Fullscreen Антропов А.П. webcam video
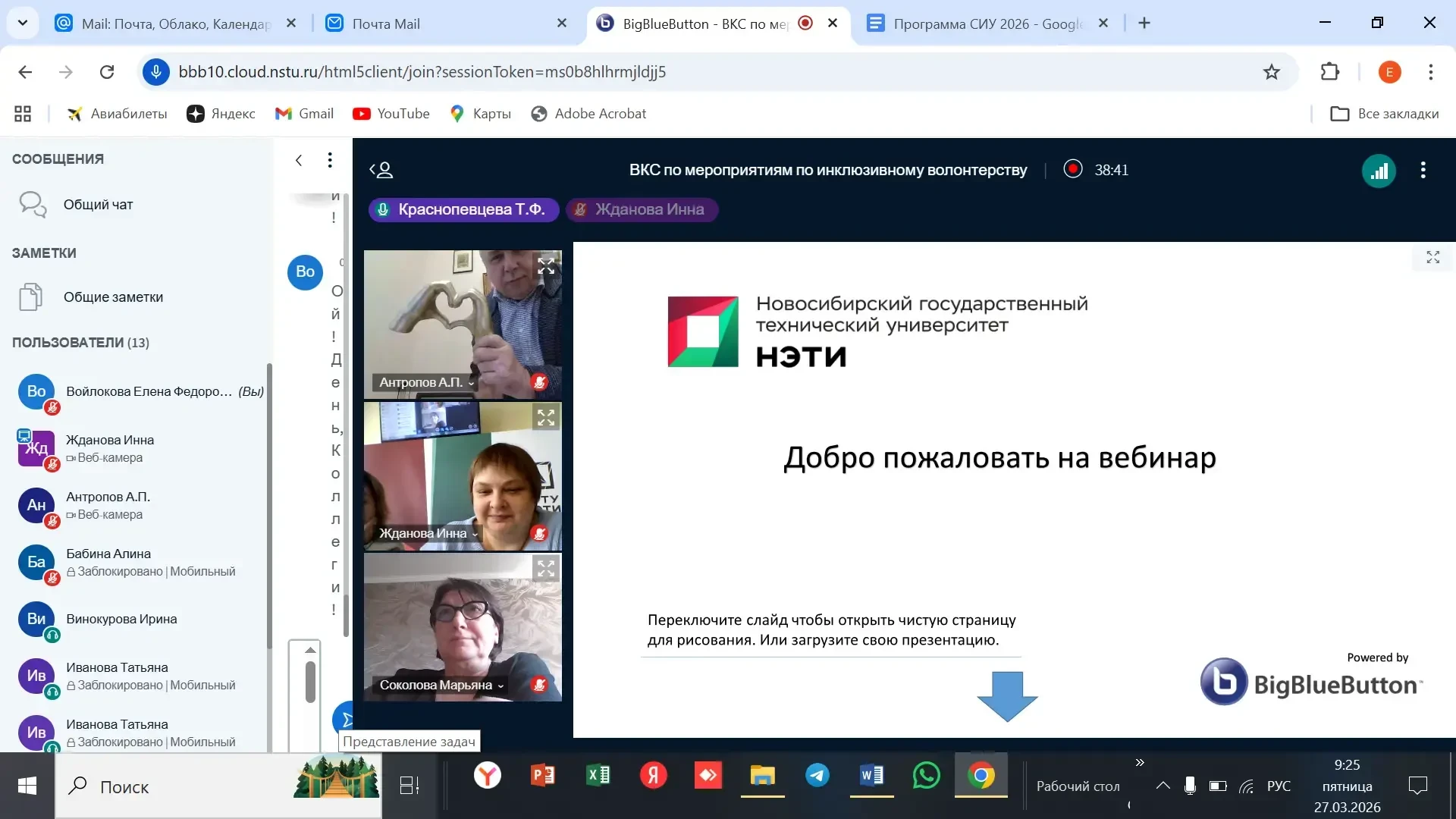Screen dimensions: 1456x819 546,266
